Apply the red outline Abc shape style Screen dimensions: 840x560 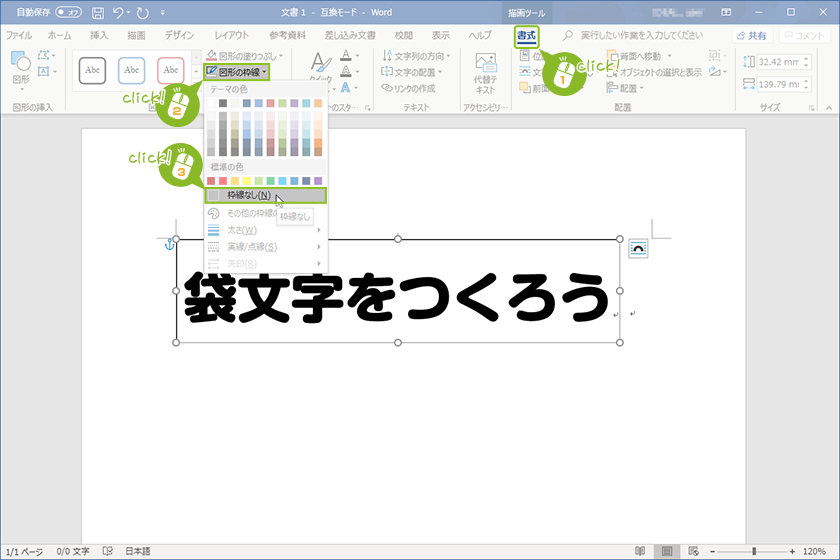(171, 70)
